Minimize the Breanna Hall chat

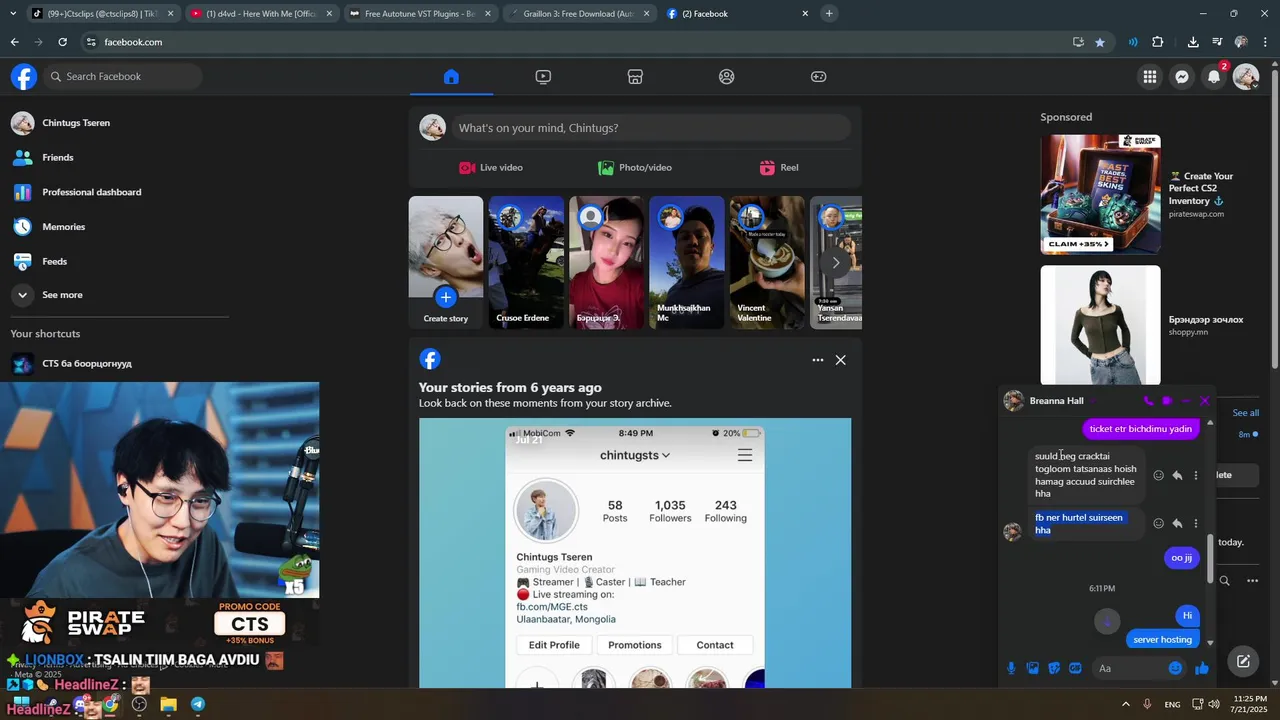pyautogui.click(x=1186, y=401)
